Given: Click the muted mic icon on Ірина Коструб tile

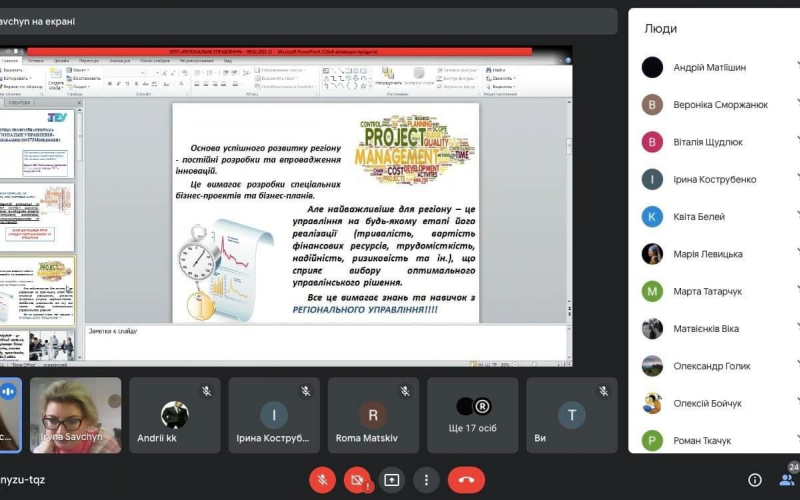Looking at the screenshot, I should pos(305,391).
